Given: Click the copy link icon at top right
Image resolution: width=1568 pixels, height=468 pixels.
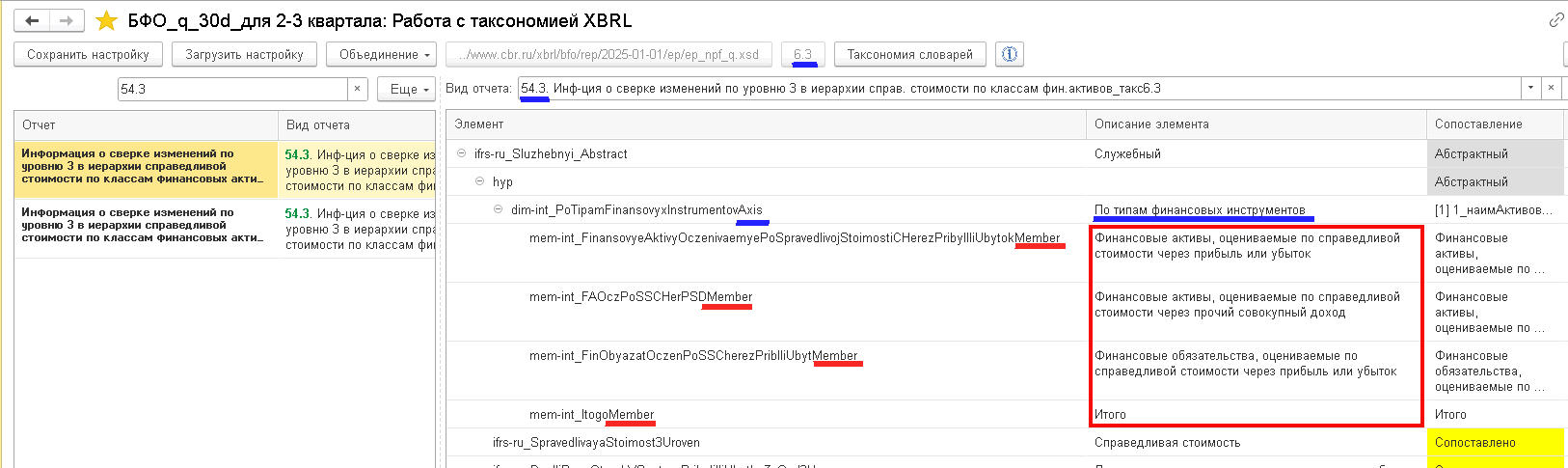Looking at the screenshot, I should [x=1556, y=20].
